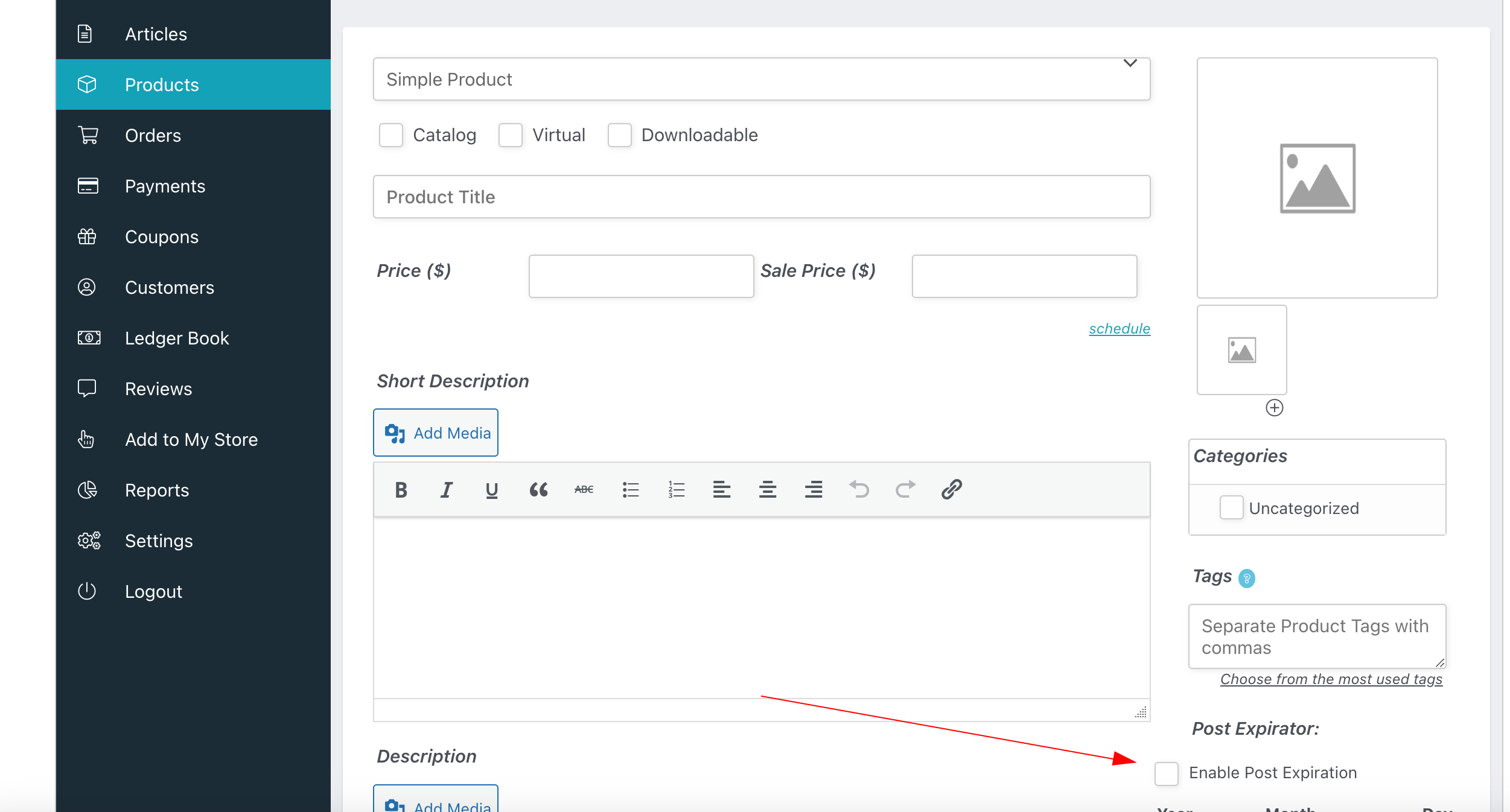This screenshot has height=812, width=1510.
Task: Apply strikethrough formatting
Action: click(x=584, y=490)
